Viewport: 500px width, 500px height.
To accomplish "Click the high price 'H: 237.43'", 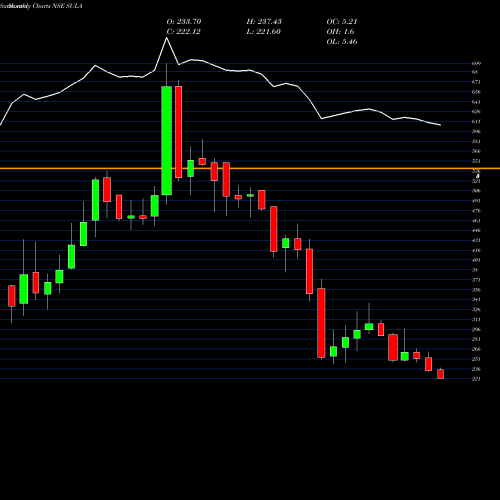I will 264,21.
